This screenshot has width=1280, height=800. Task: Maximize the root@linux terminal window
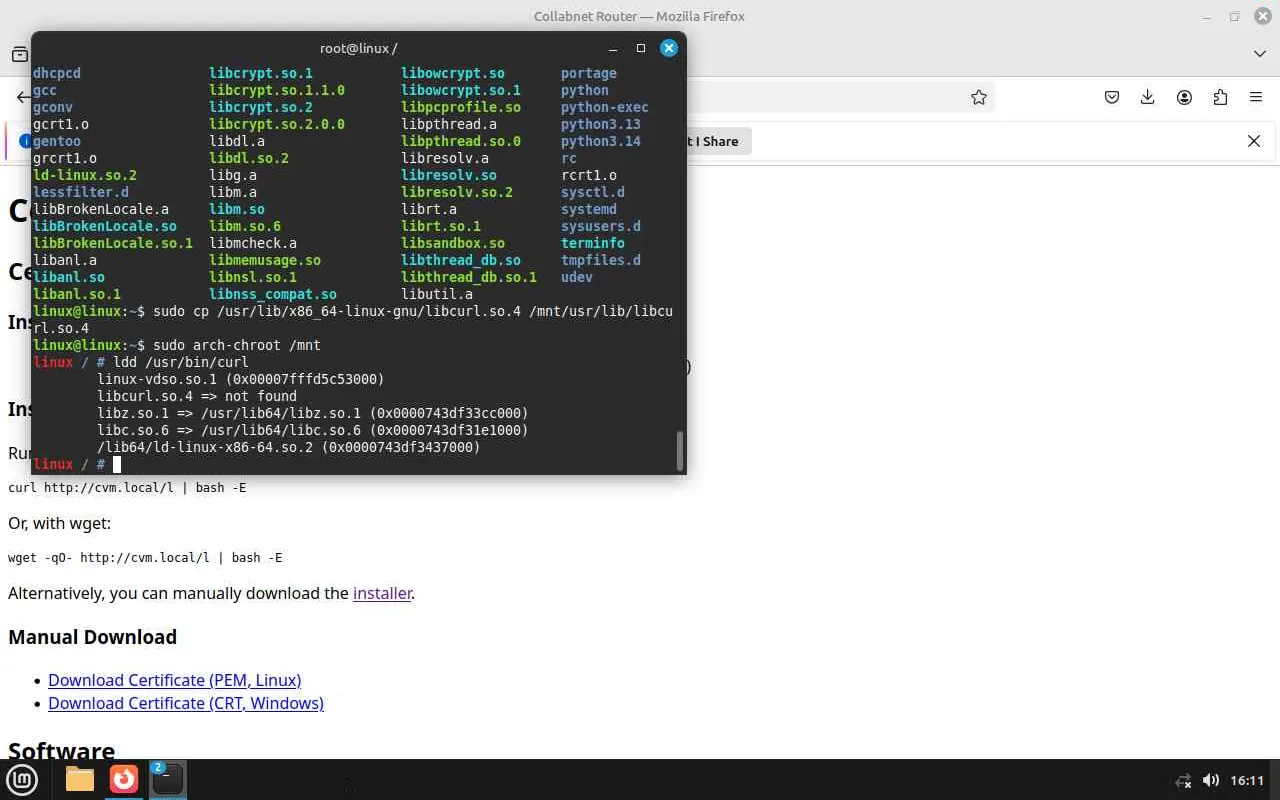coord(641,47)
